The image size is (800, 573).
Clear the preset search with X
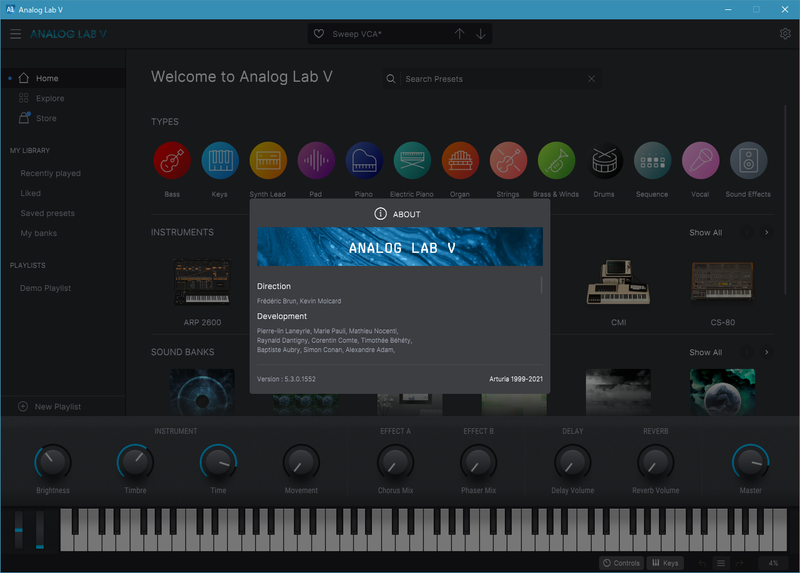(x=591, y=79)
